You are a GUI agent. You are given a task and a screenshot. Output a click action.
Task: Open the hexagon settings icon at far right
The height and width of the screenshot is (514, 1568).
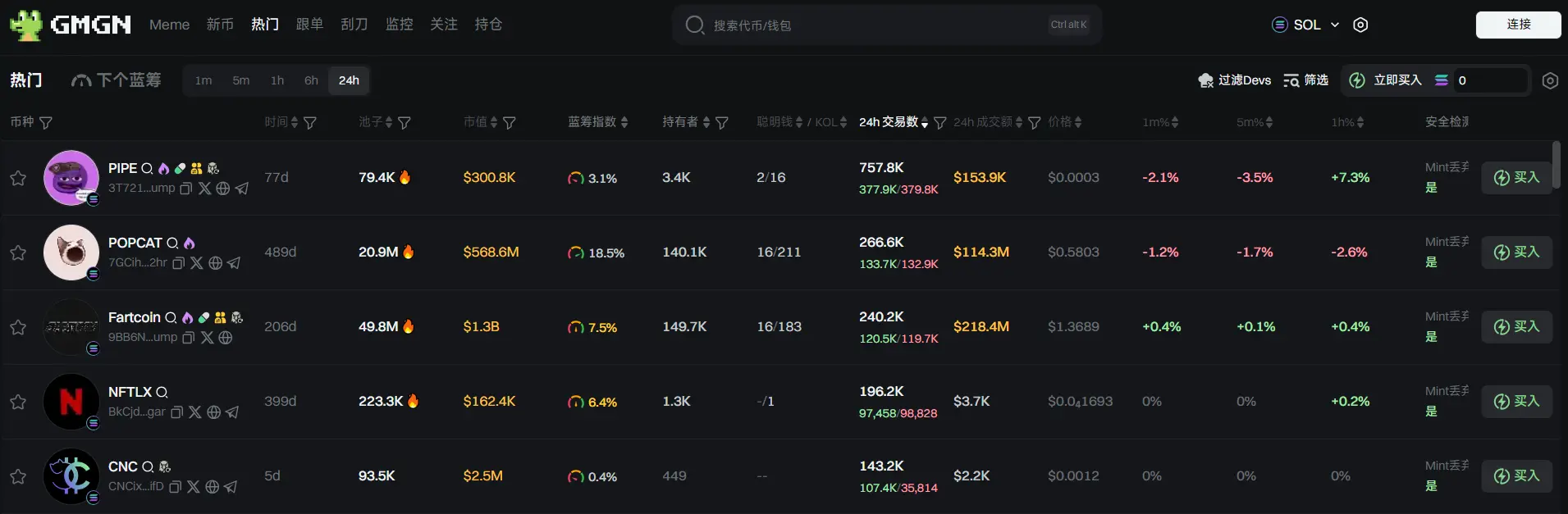coord(1549,80)
